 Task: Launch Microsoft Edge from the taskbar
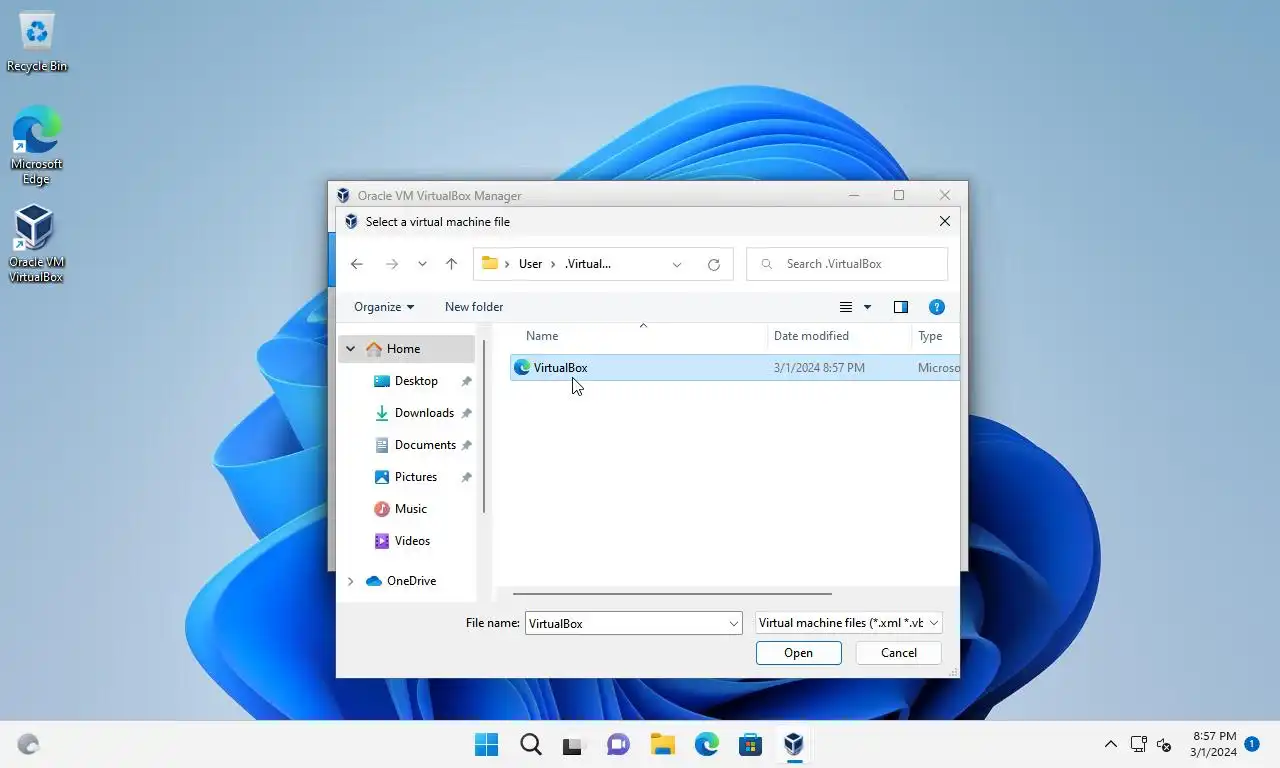click(x=707, y=744)
